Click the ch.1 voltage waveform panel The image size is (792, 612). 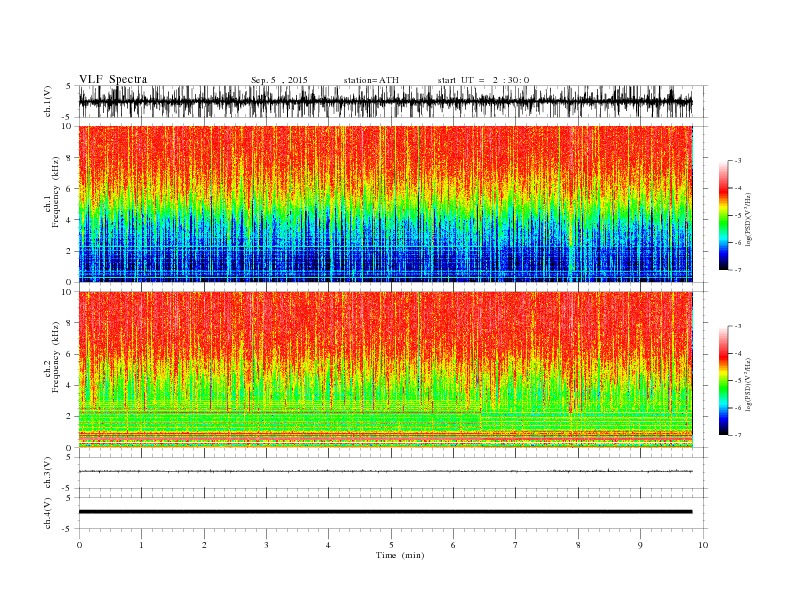393,101
